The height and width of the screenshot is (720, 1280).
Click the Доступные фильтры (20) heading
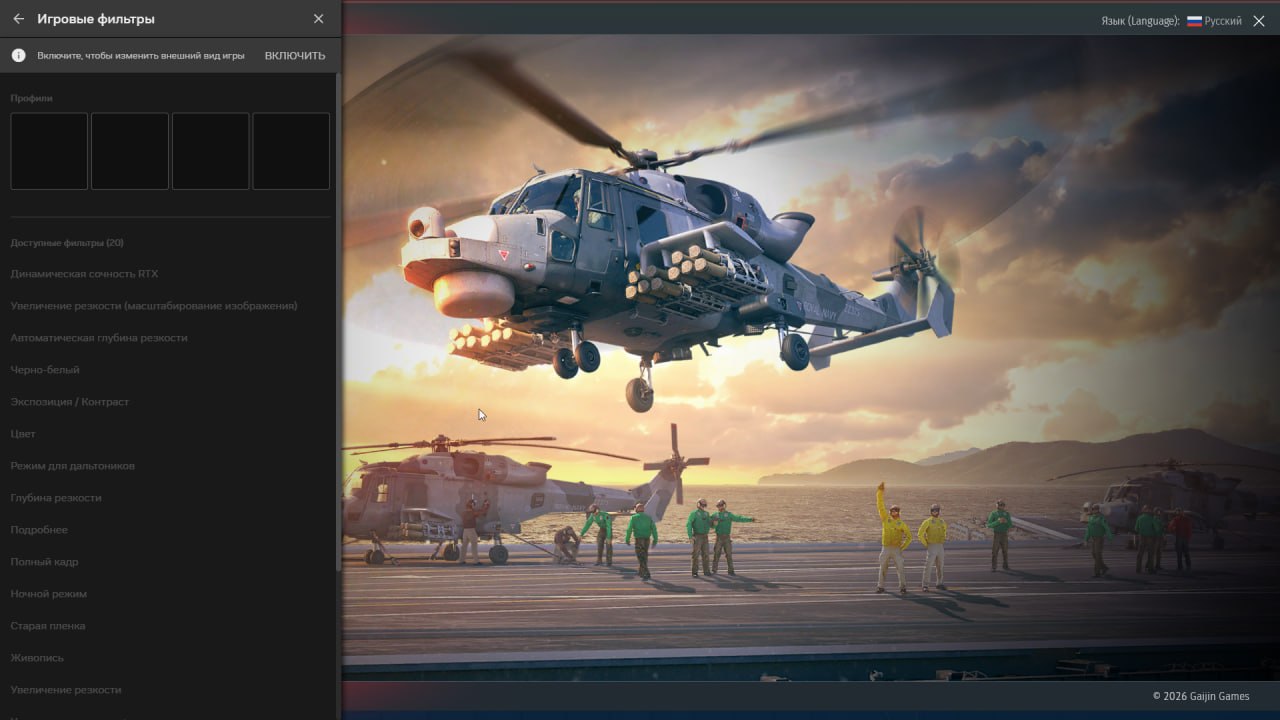coord(67,243)
